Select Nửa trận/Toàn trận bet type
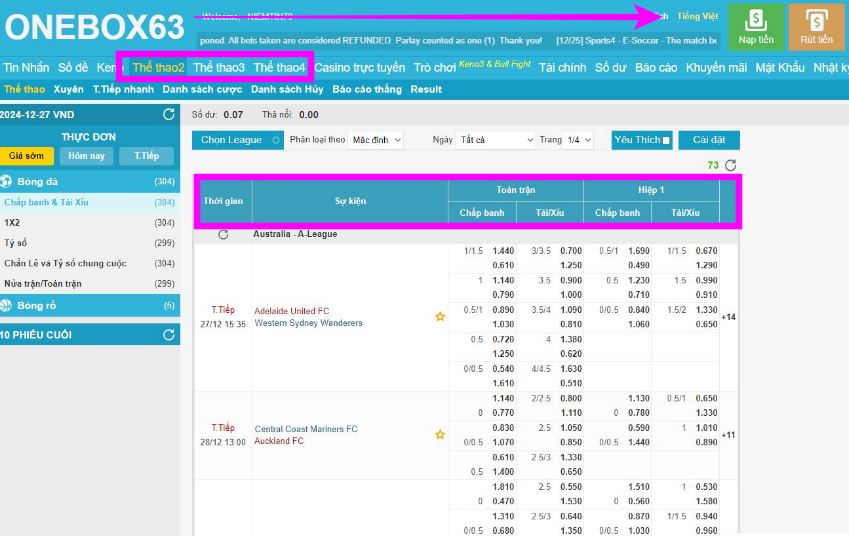Screen dimensions: 849x536 (x=90, y=284)
